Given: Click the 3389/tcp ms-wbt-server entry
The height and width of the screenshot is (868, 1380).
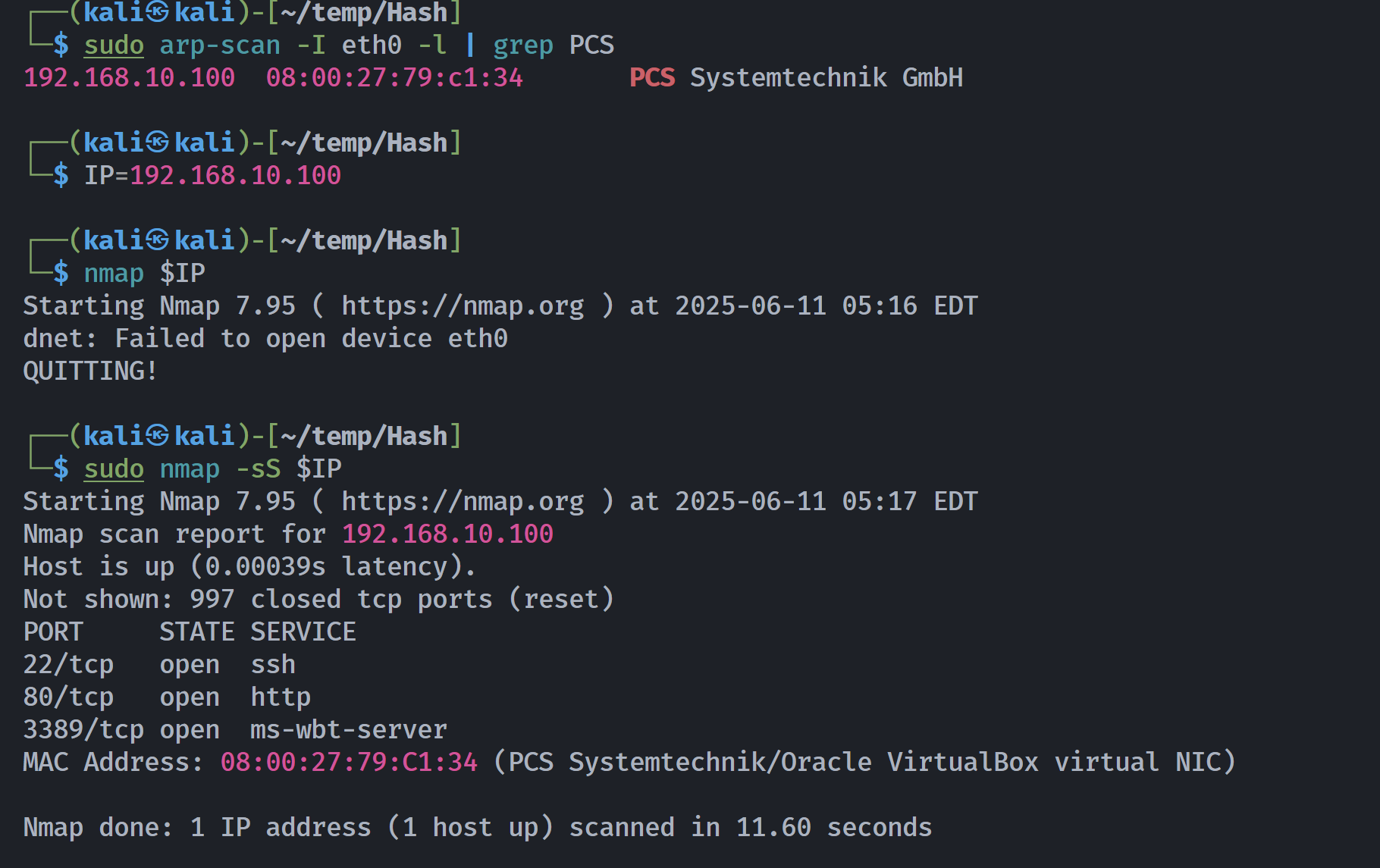Looking at the screenshot, I should pyautogui.click(x=235, y=730).
